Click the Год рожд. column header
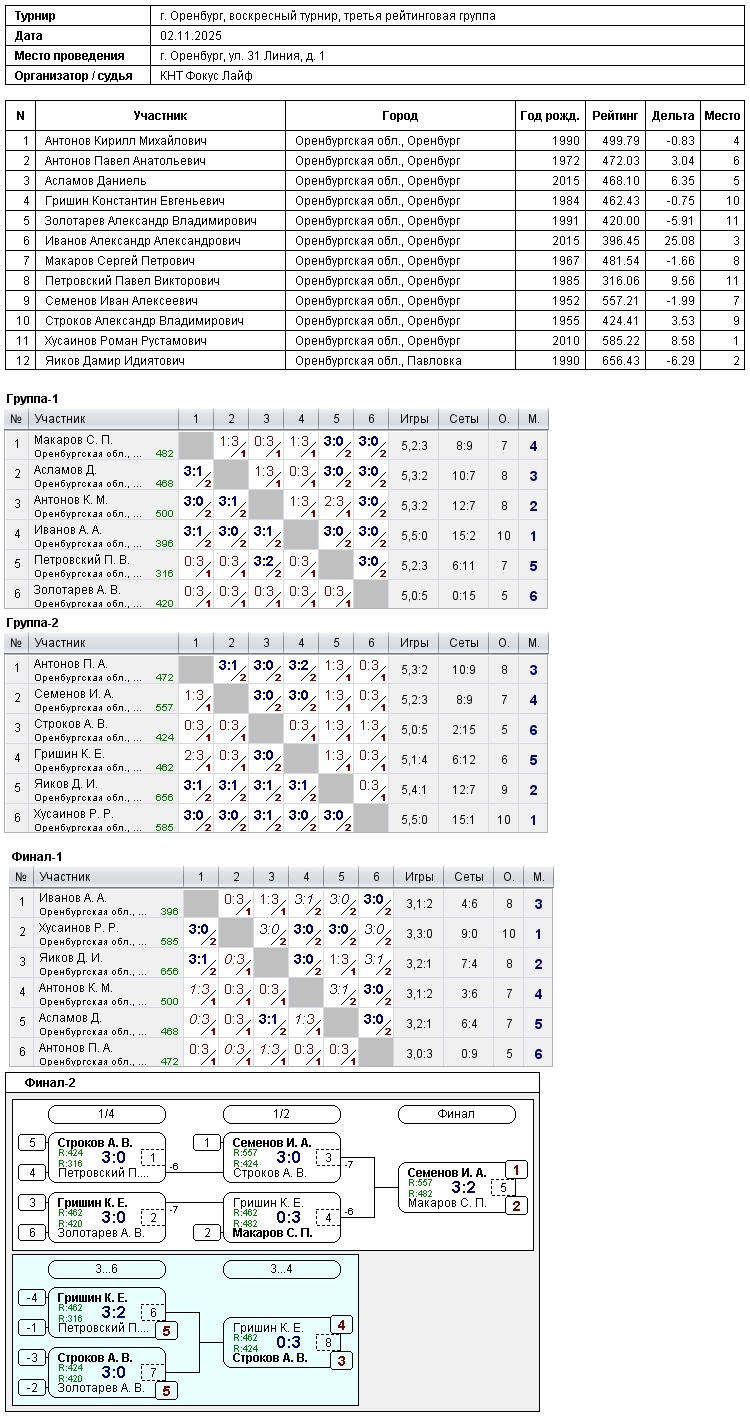Image resolution: width=750 pixels, height=1417 pixels. coord(549,116)
